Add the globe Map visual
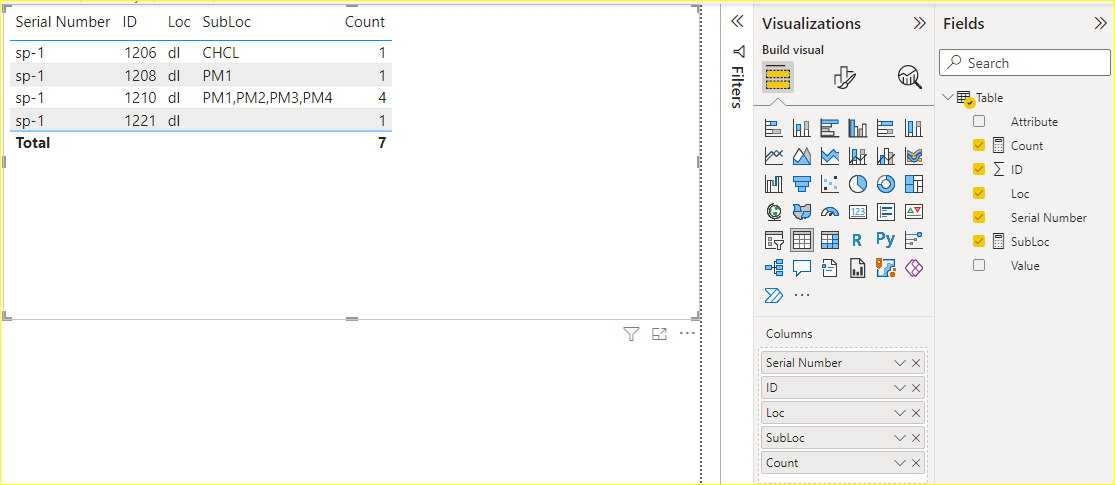Viewport: 1115px width, 485px height. coord(774,211)
